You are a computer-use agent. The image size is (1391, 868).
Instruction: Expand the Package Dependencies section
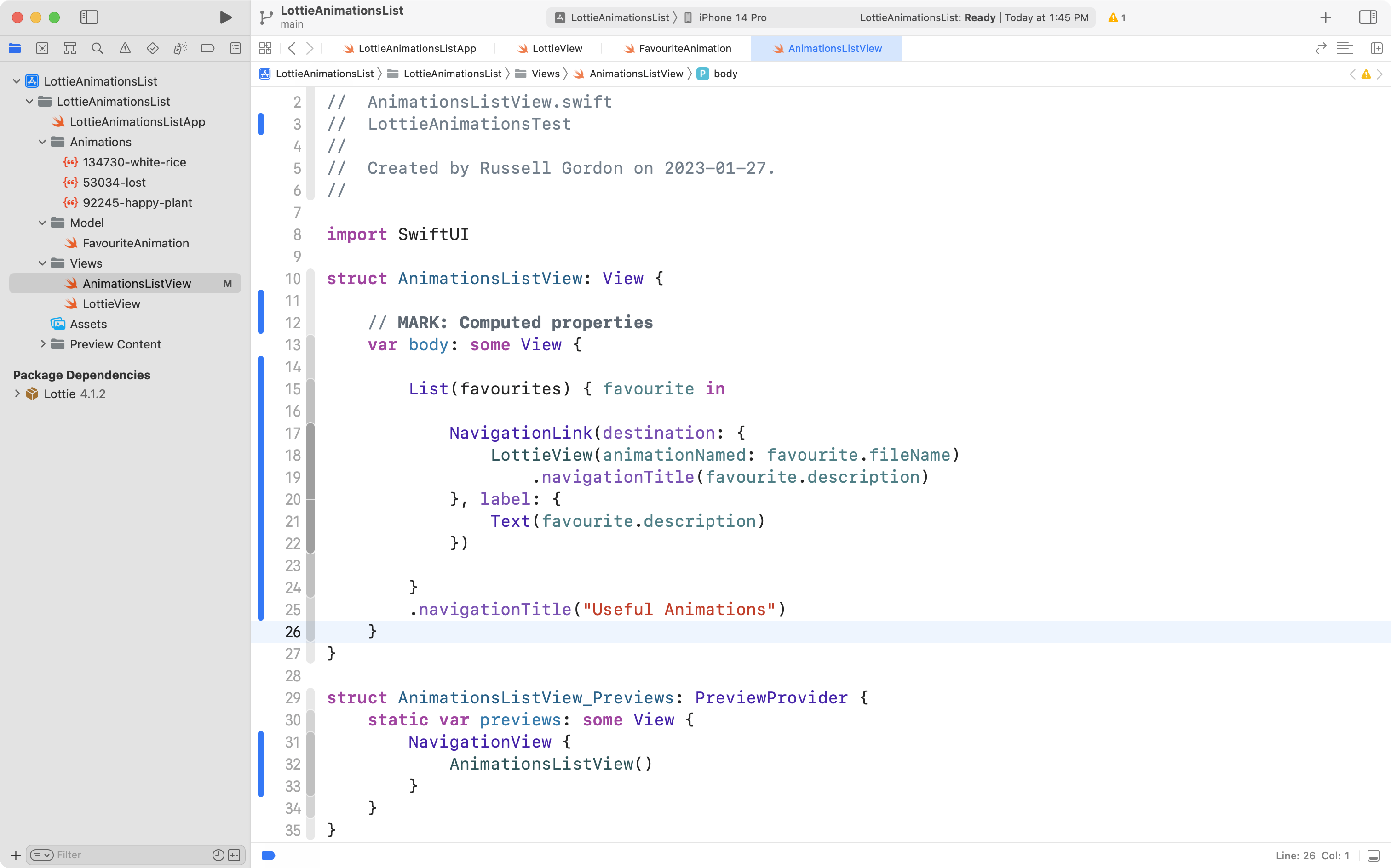(18, 393)
